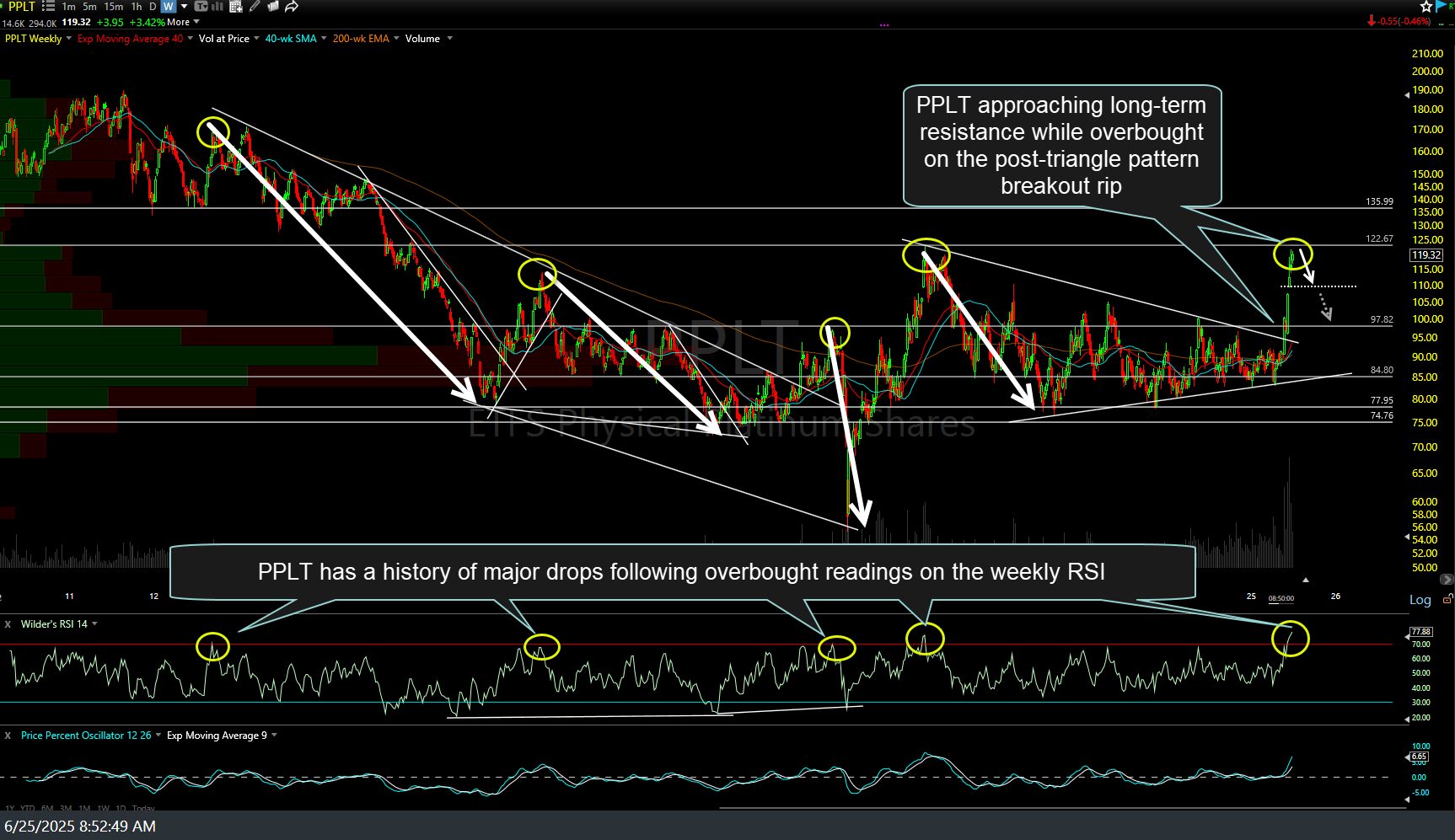
Task: Click the share arrow icon
Action: click(x=292, y=7)
